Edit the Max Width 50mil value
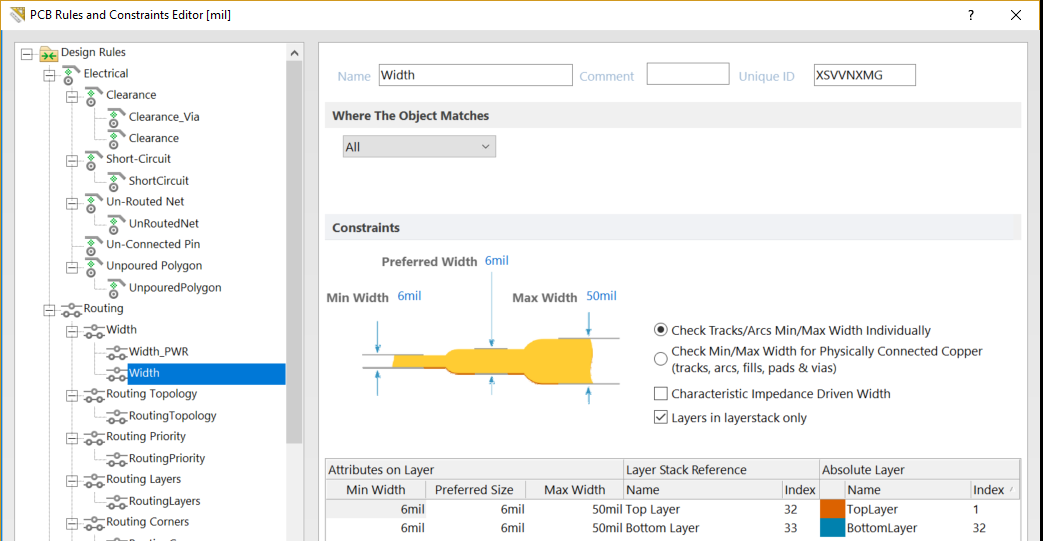 [601, 296]
